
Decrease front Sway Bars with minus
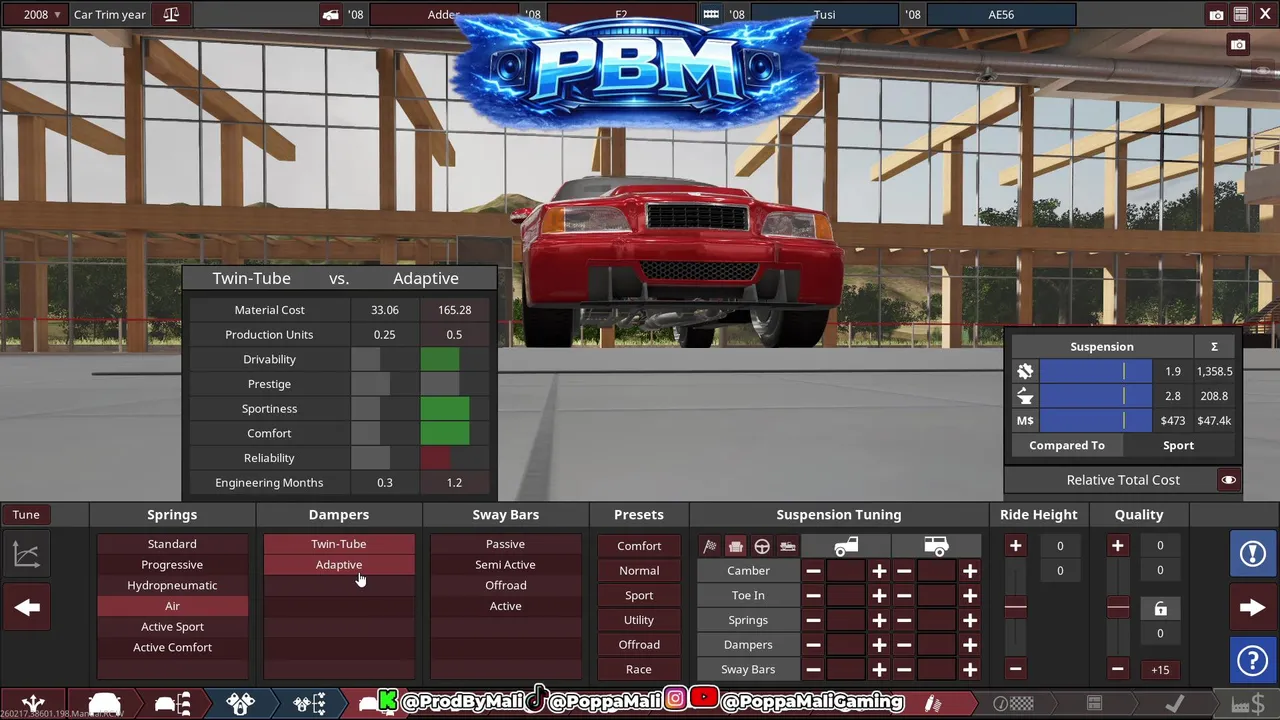[814, 669]
